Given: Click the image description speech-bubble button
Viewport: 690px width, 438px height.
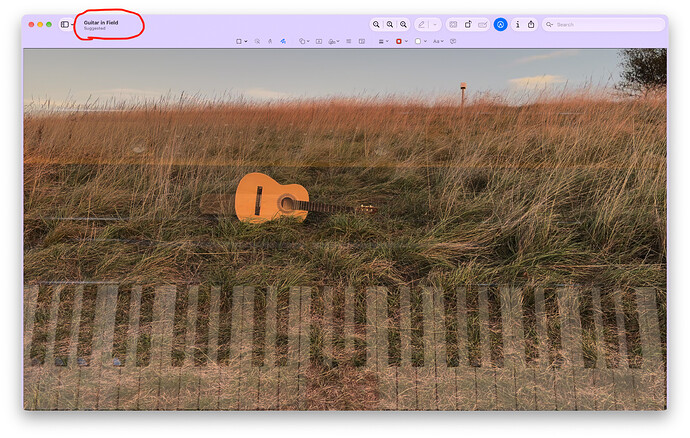Looking at the screenshot, I should (x=453, y=41).
